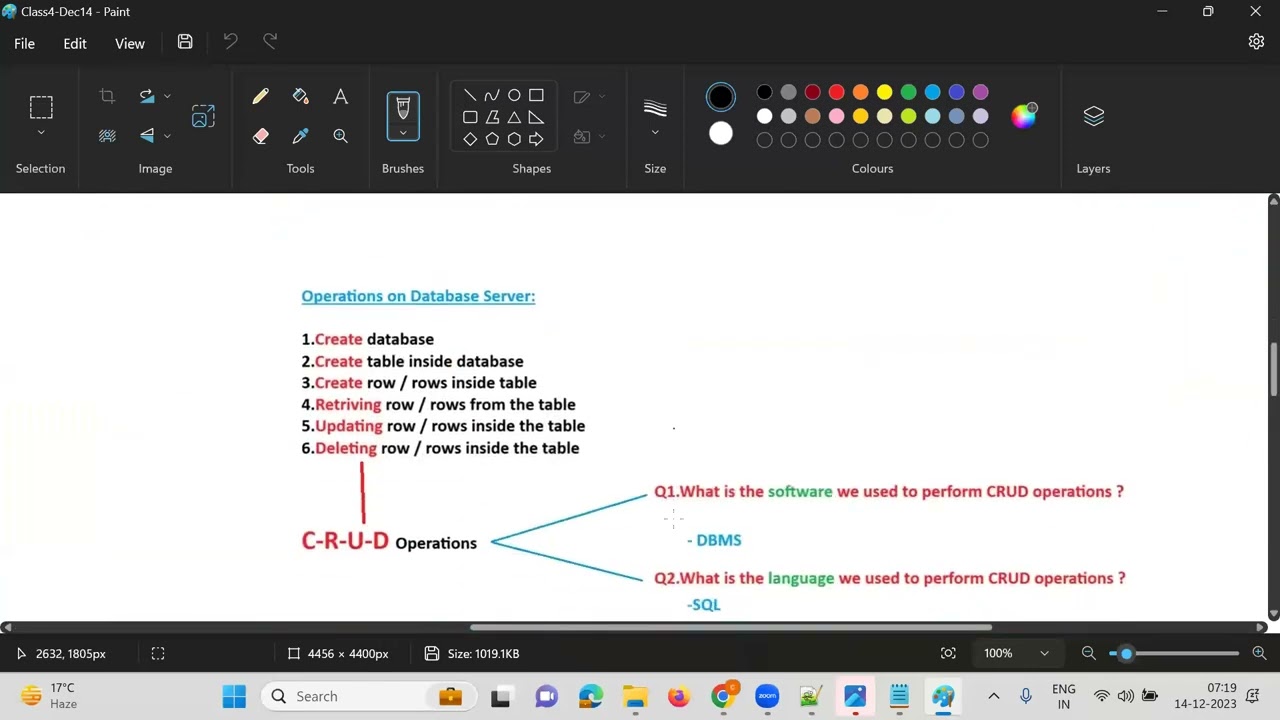
Task: Select the Fill bucket tool
Action: [x=300, y=96]
